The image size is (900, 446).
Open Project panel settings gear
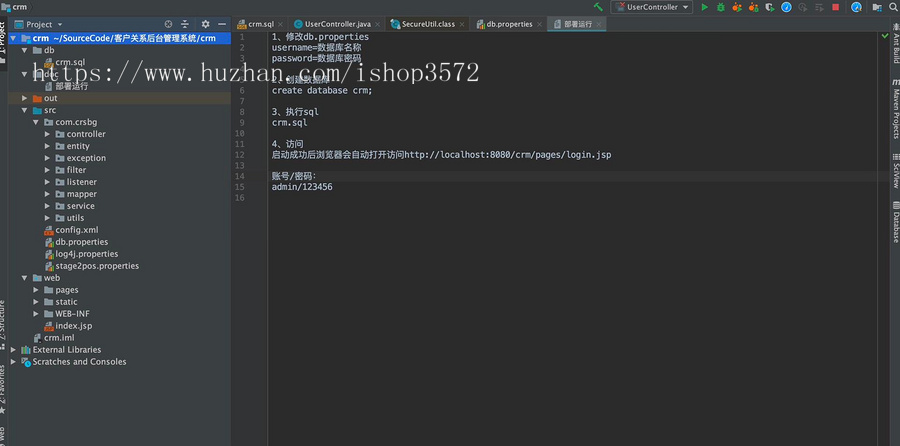tap(205, 24)
